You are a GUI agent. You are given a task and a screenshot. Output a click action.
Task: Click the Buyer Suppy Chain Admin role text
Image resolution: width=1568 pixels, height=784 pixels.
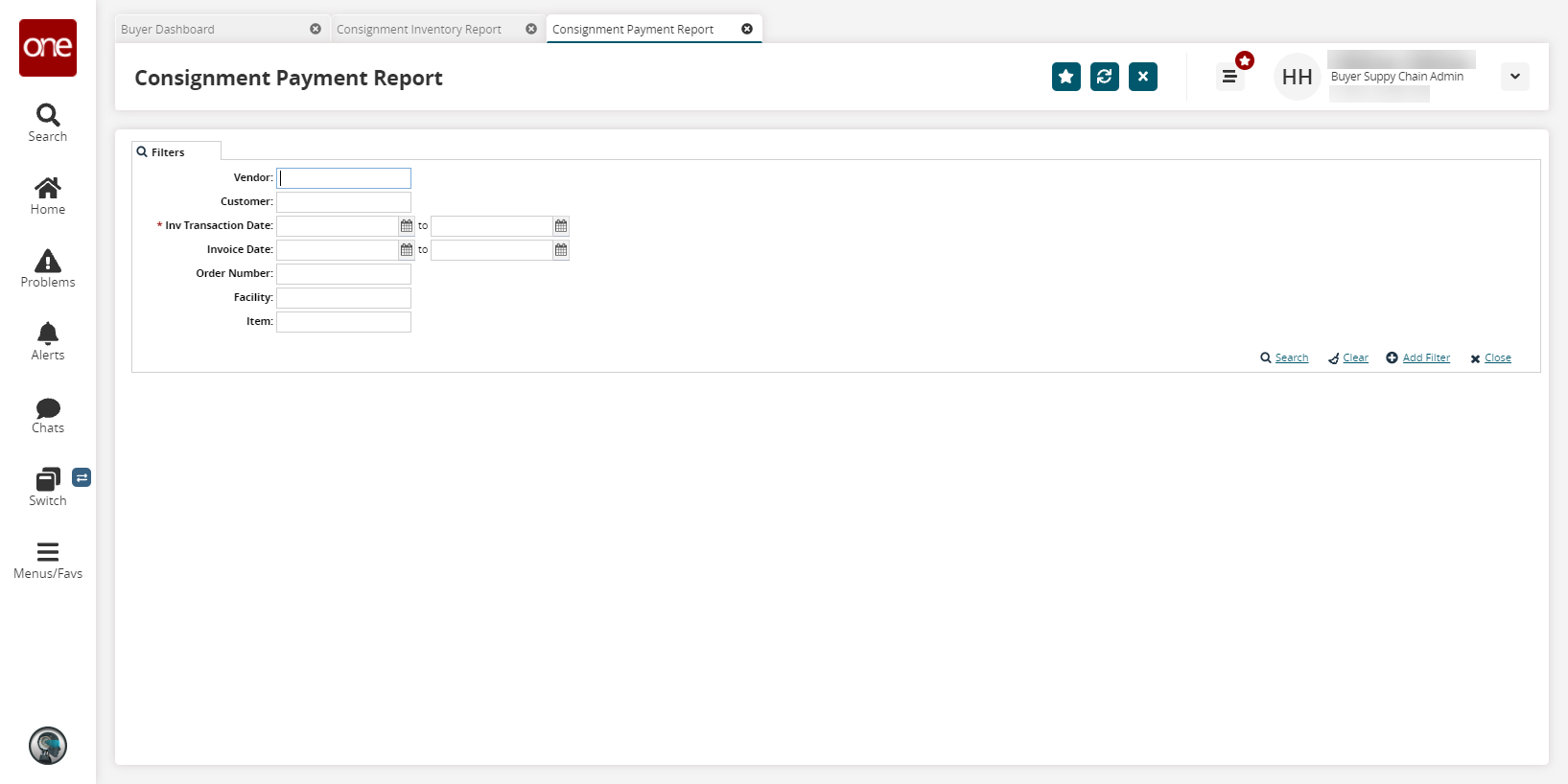tap(1397, 77)
